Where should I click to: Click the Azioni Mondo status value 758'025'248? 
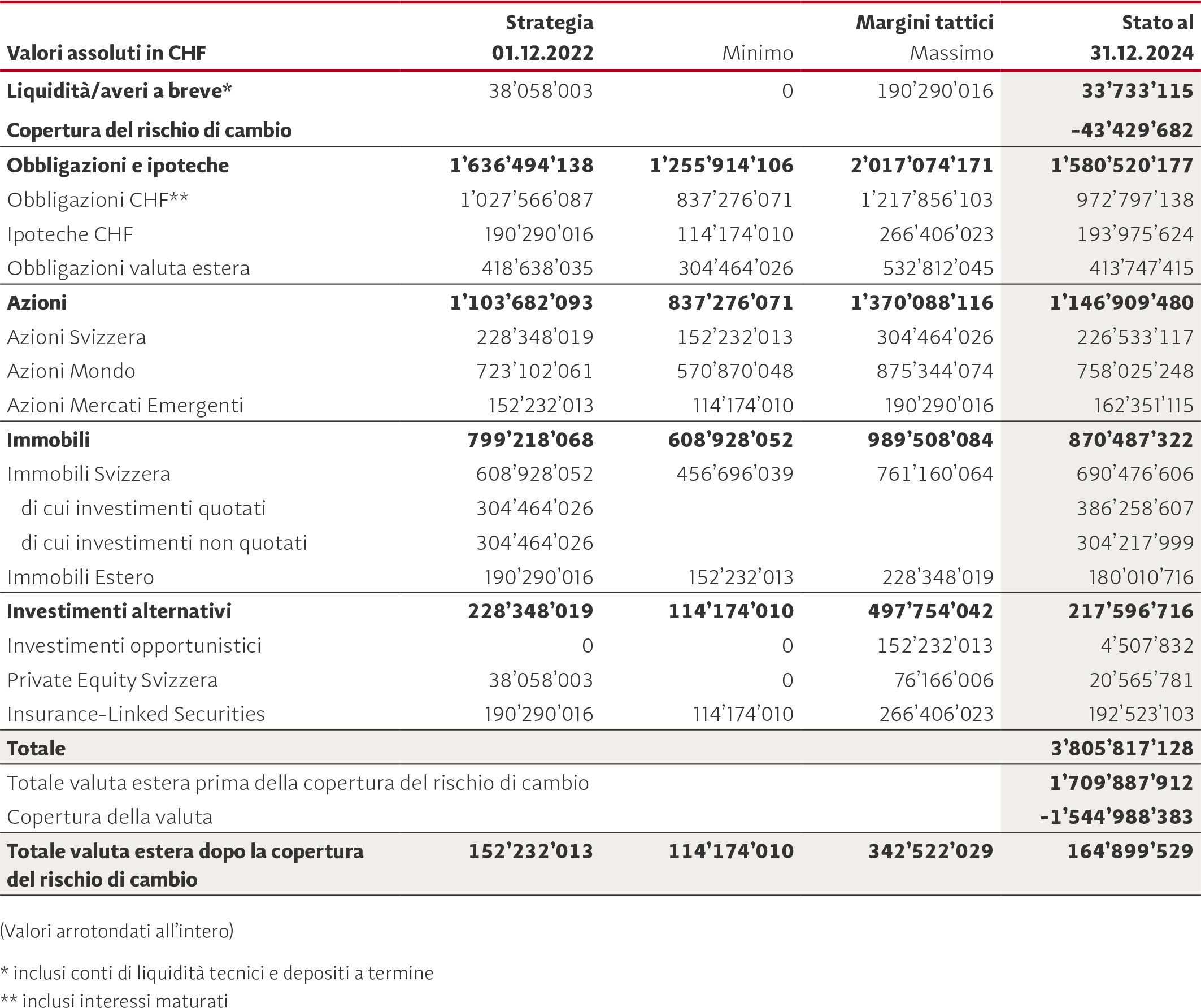[x=1135, y=371]
